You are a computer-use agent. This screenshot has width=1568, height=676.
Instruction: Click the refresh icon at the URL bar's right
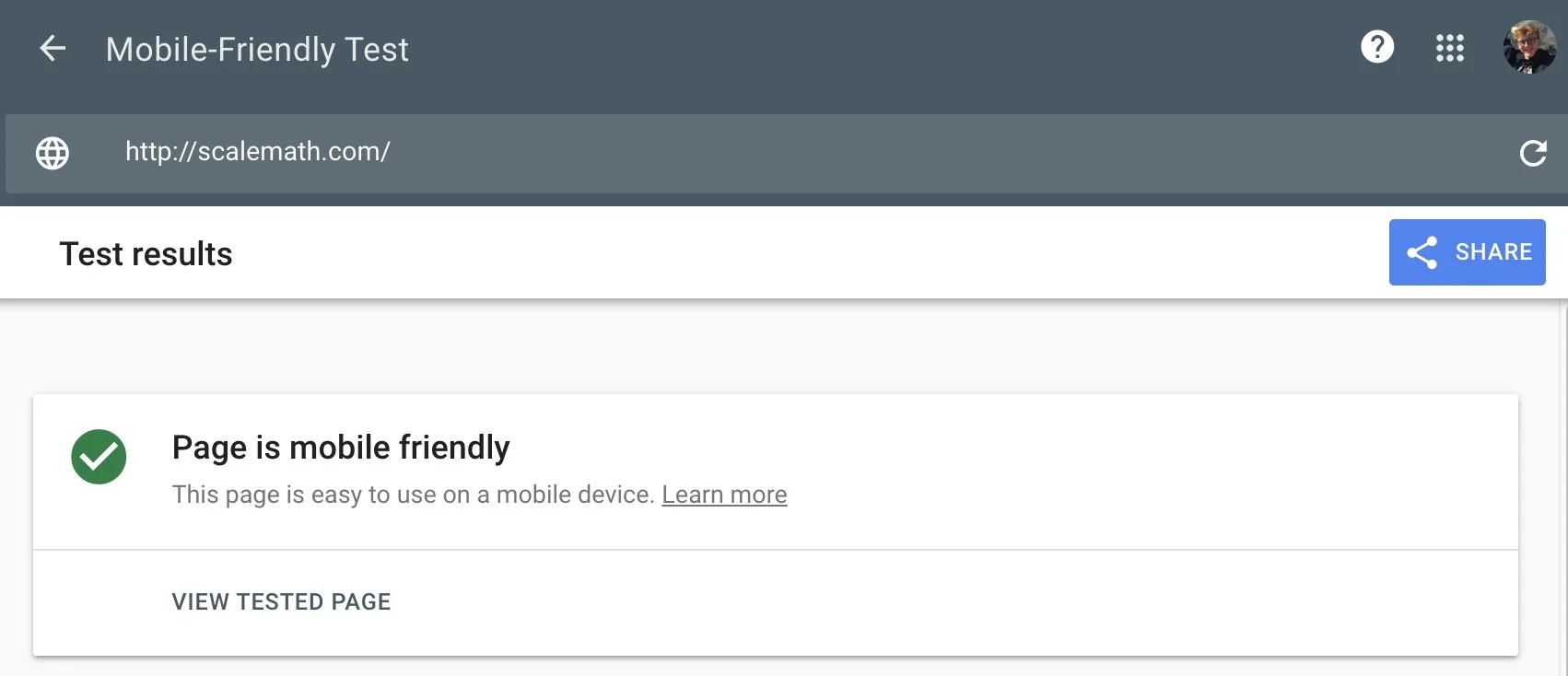(1533, 153)
